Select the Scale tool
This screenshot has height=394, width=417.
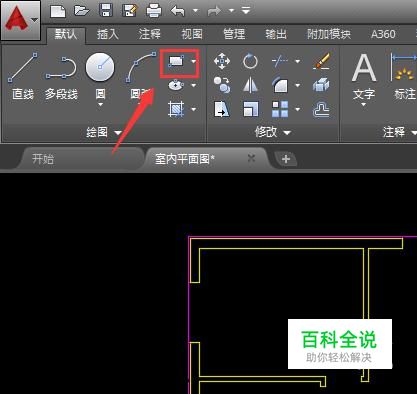click(x=250, y=109)
